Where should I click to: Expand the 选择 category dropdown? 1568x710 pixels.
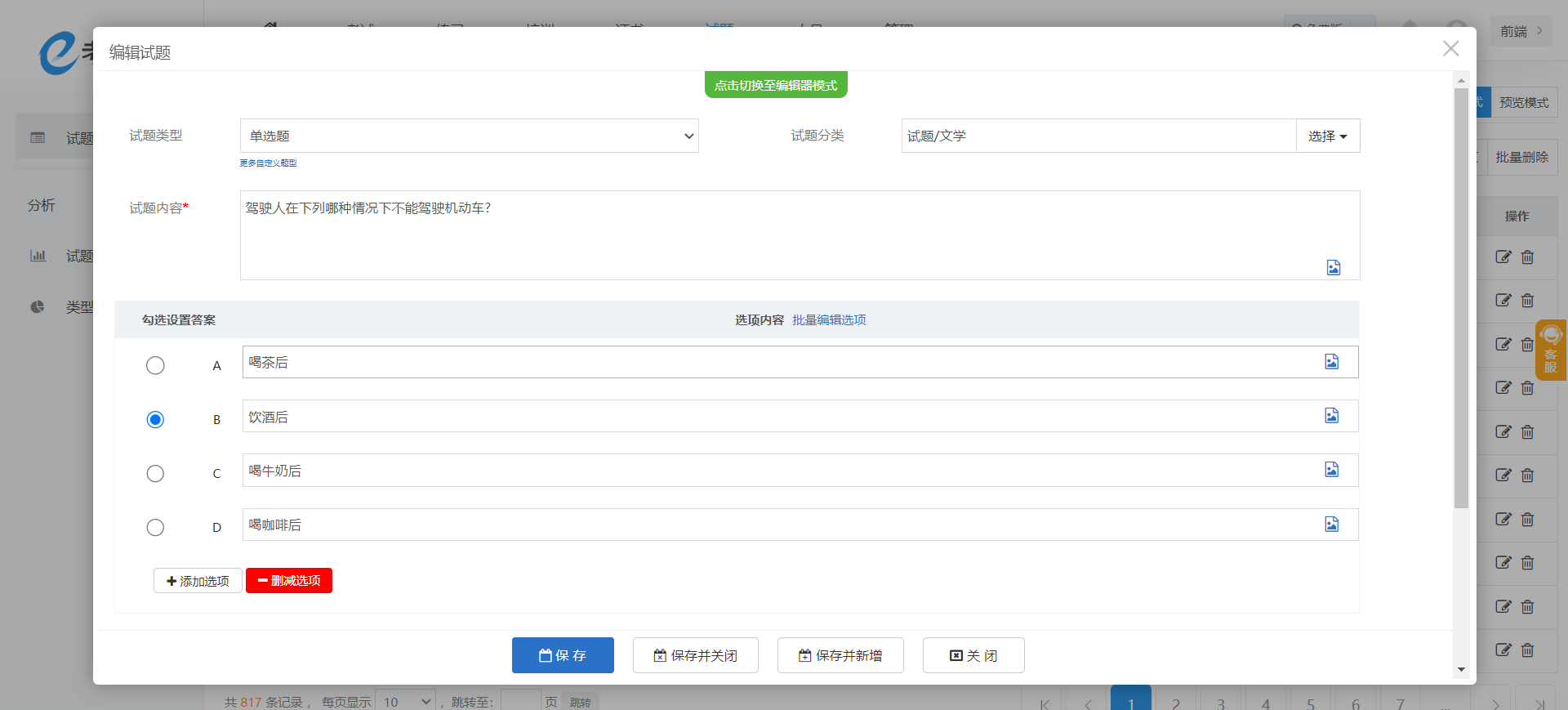tap(1327, 136)
